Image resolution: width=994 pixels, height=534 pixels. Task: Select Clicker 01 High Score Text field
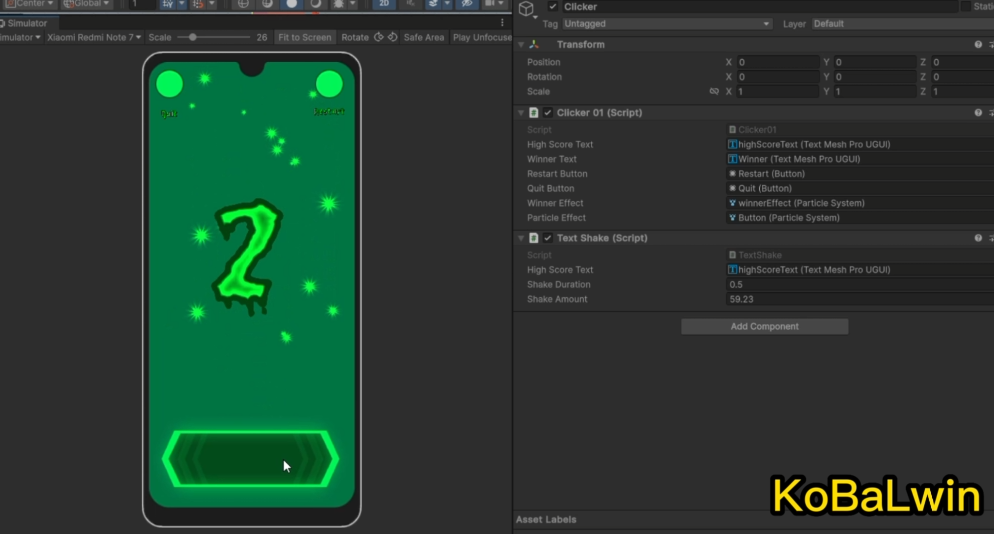[860, 144]
